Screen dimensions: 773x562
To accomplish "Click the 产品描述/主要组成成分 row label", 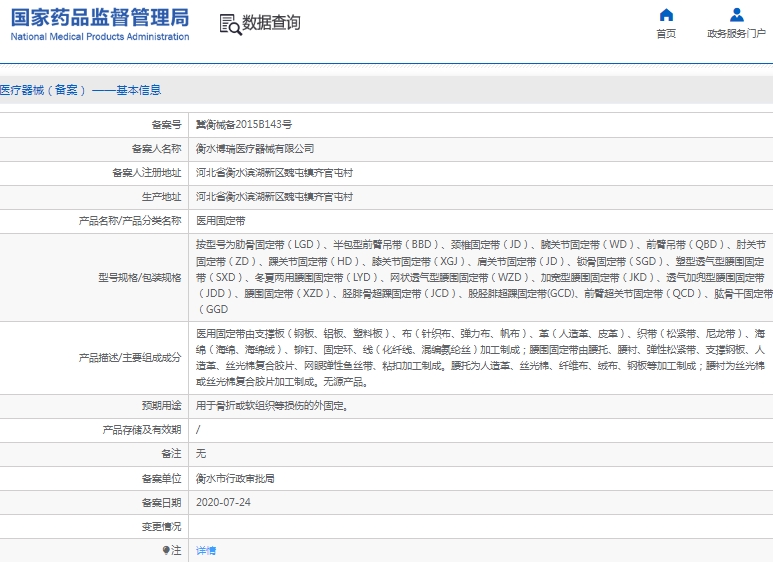I will coord(130,357).
